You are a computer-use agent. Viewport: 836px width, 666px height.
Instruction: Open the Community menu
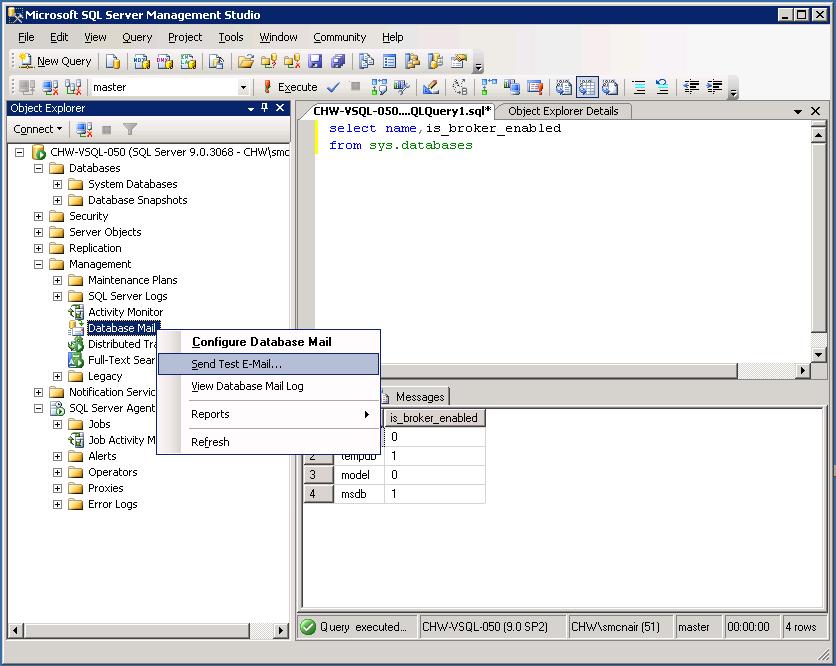340,37
